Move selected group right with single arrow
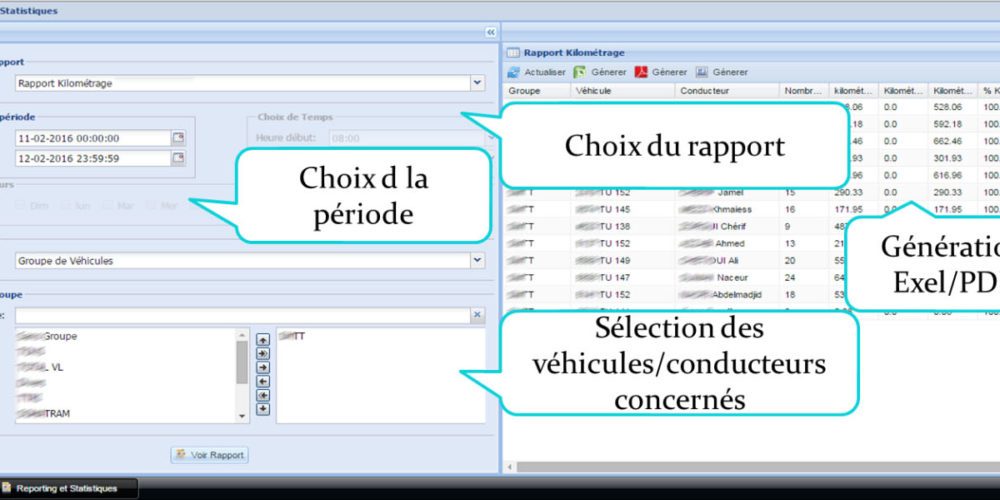The height and width of the screenshot is (500, 1000). coord(262,367)
